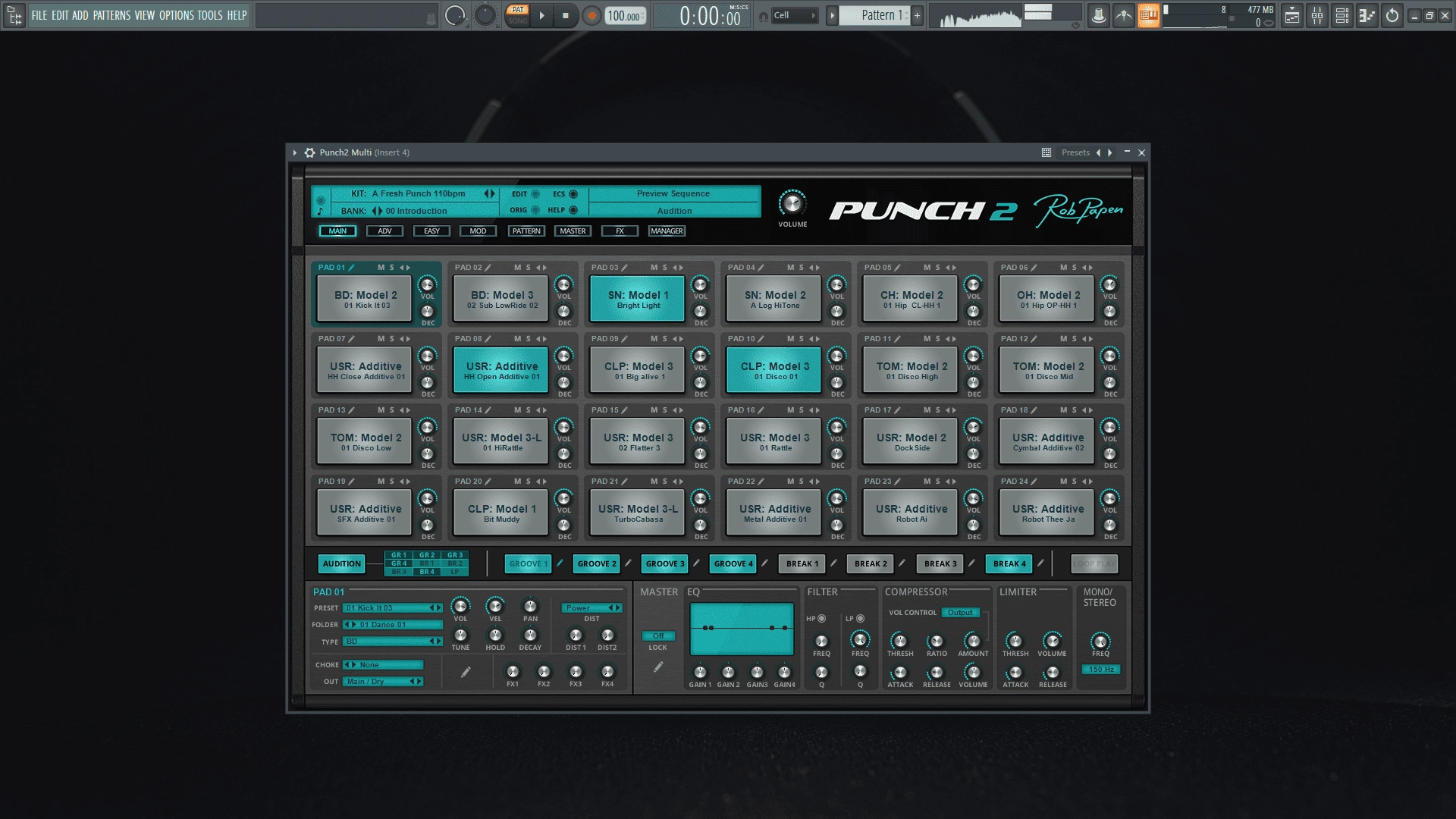The width and height of the screenshot is (1456, 819).
Task: Click the edit pencil next to BREAK 2
Action: pyautogui.click(x=902, y=563)
